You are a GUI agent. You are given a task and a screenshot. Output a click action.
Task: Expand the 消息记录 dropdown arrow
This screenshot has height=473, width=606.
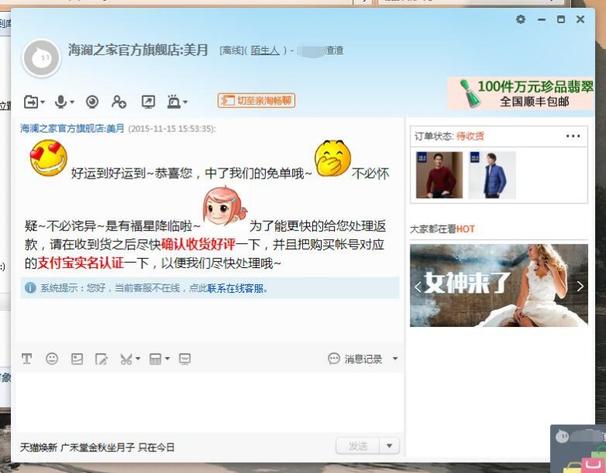coord(395,359)
